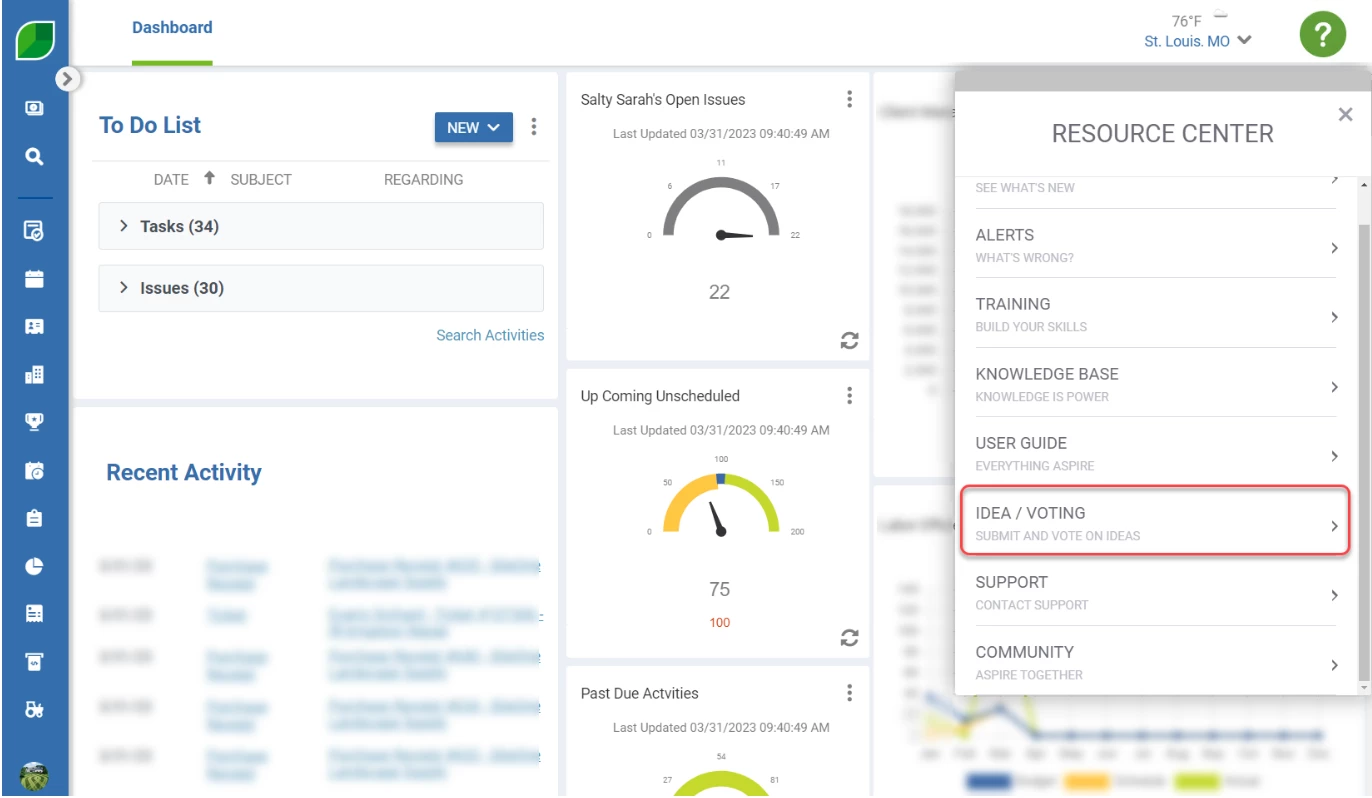Click the SUBJECT column header
The height and width of the screenshot is (798, 1372).
tap(261, 180)
